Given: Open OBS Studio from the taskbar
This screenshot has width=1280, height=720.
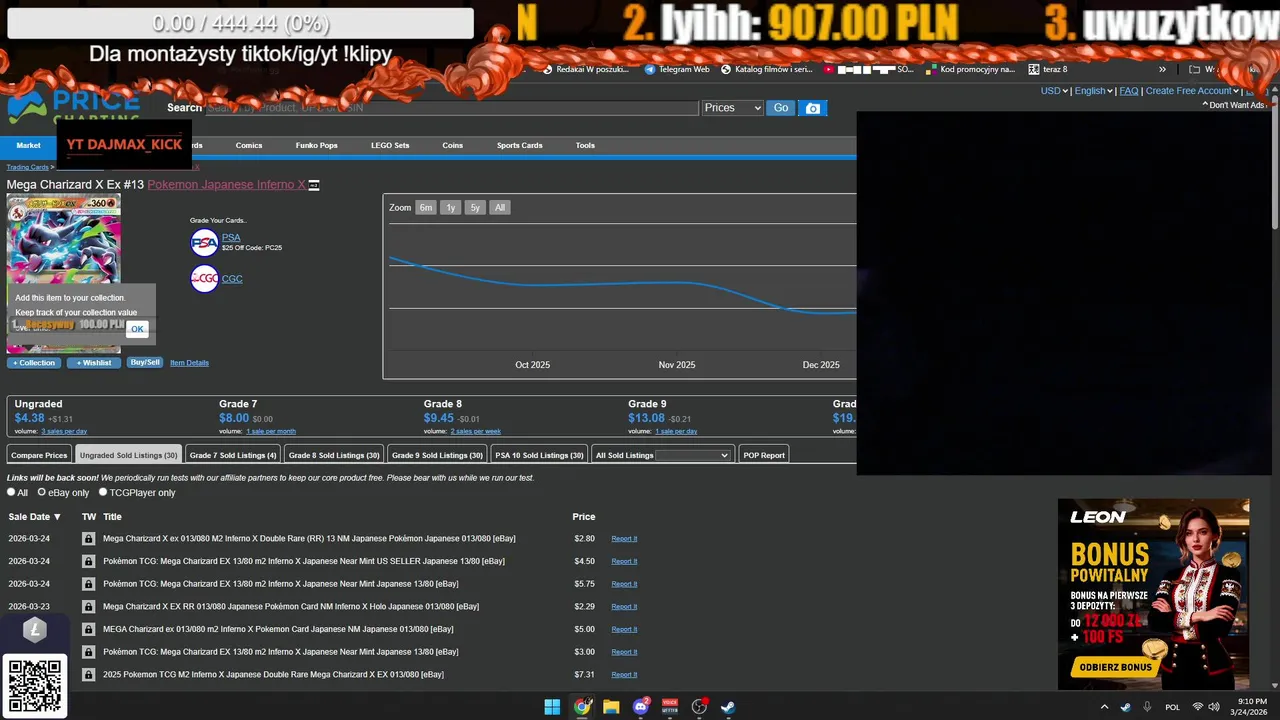Looking at the screenshot, I should [x=700, y=707].
